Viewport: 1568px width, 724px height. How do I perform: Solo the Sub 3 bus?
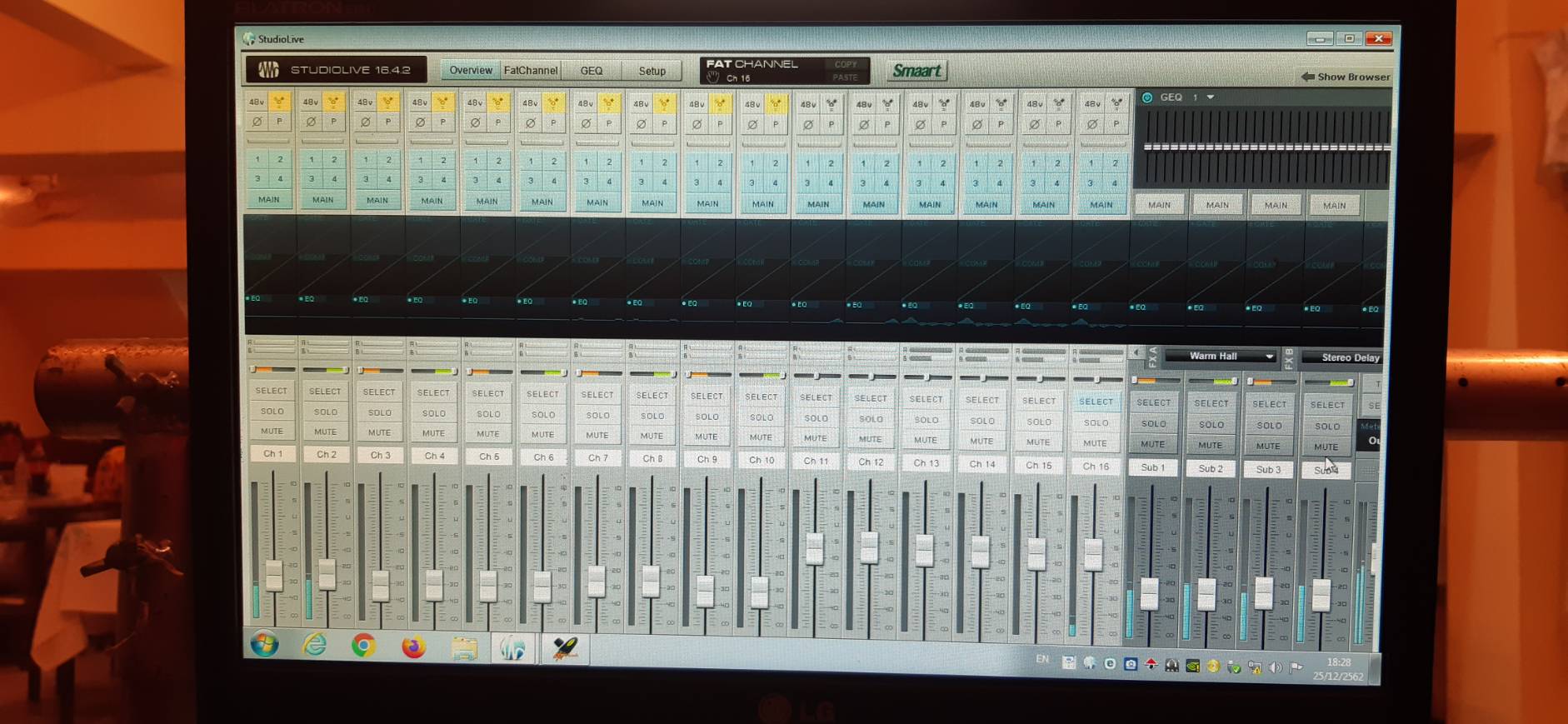1269,425
